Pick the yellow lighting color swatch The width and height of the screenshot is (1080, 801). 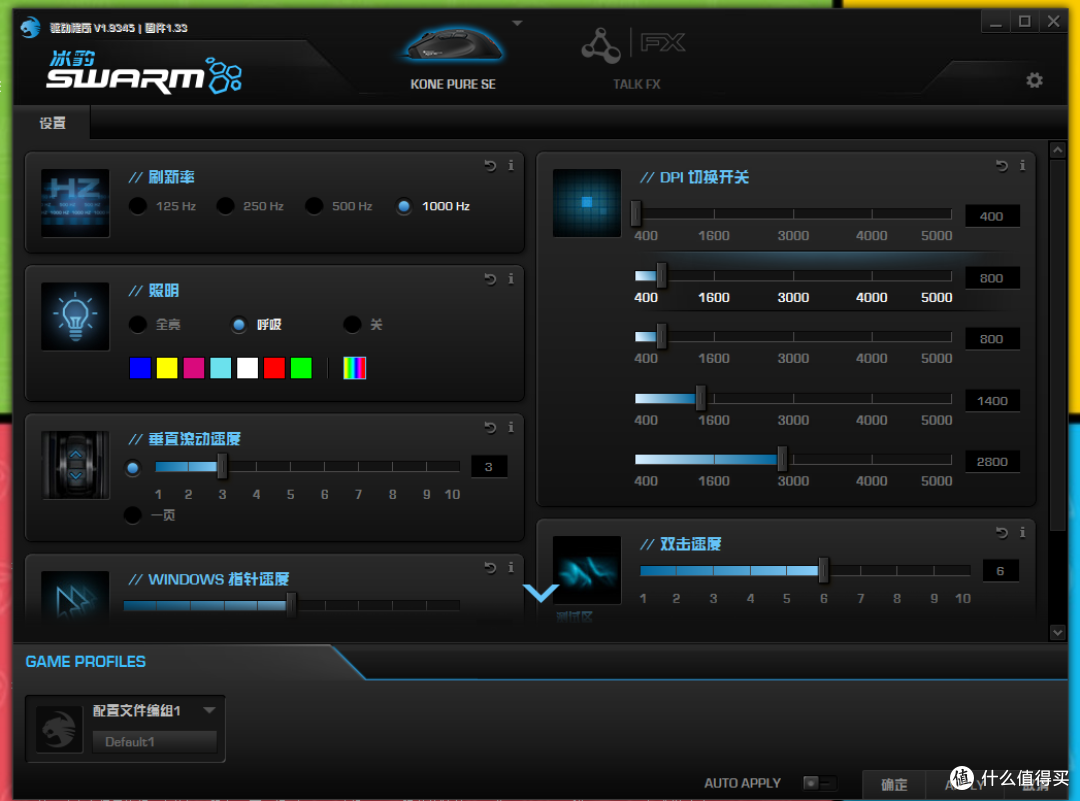tap(167, 368)
